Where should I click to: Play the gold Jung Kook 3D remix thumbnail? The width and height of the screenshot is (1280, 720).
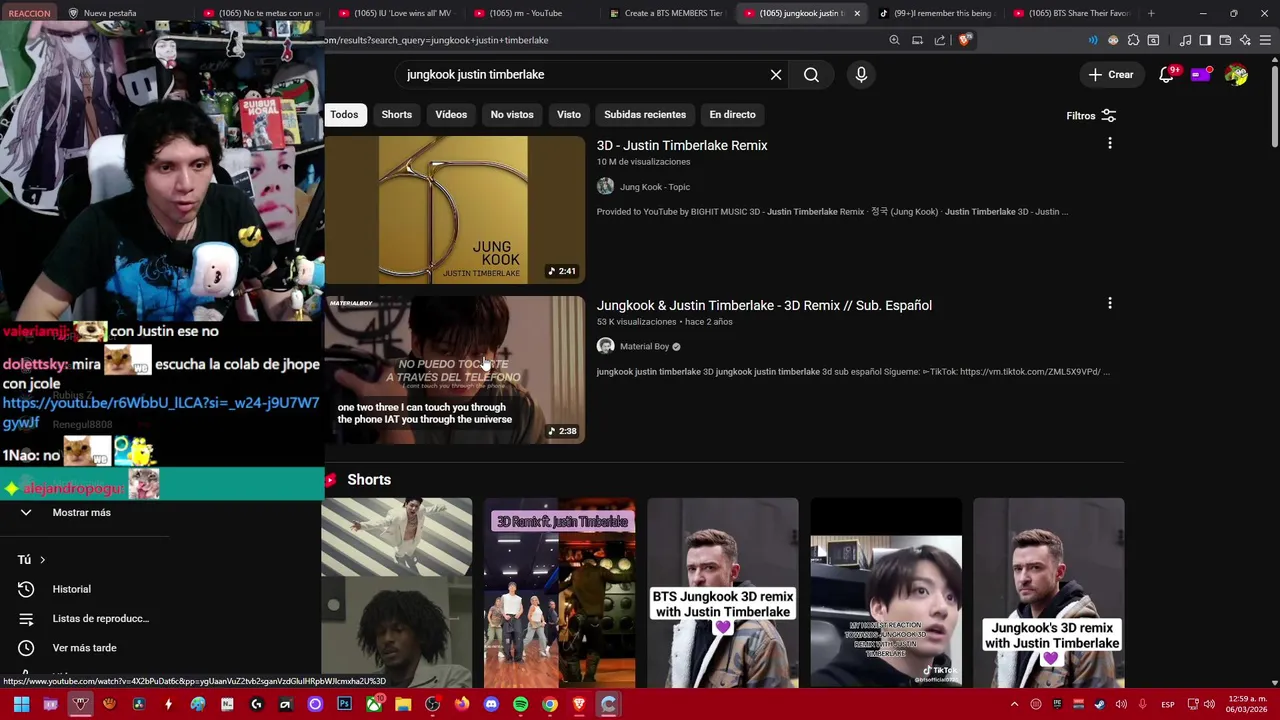tap(453, 210)
